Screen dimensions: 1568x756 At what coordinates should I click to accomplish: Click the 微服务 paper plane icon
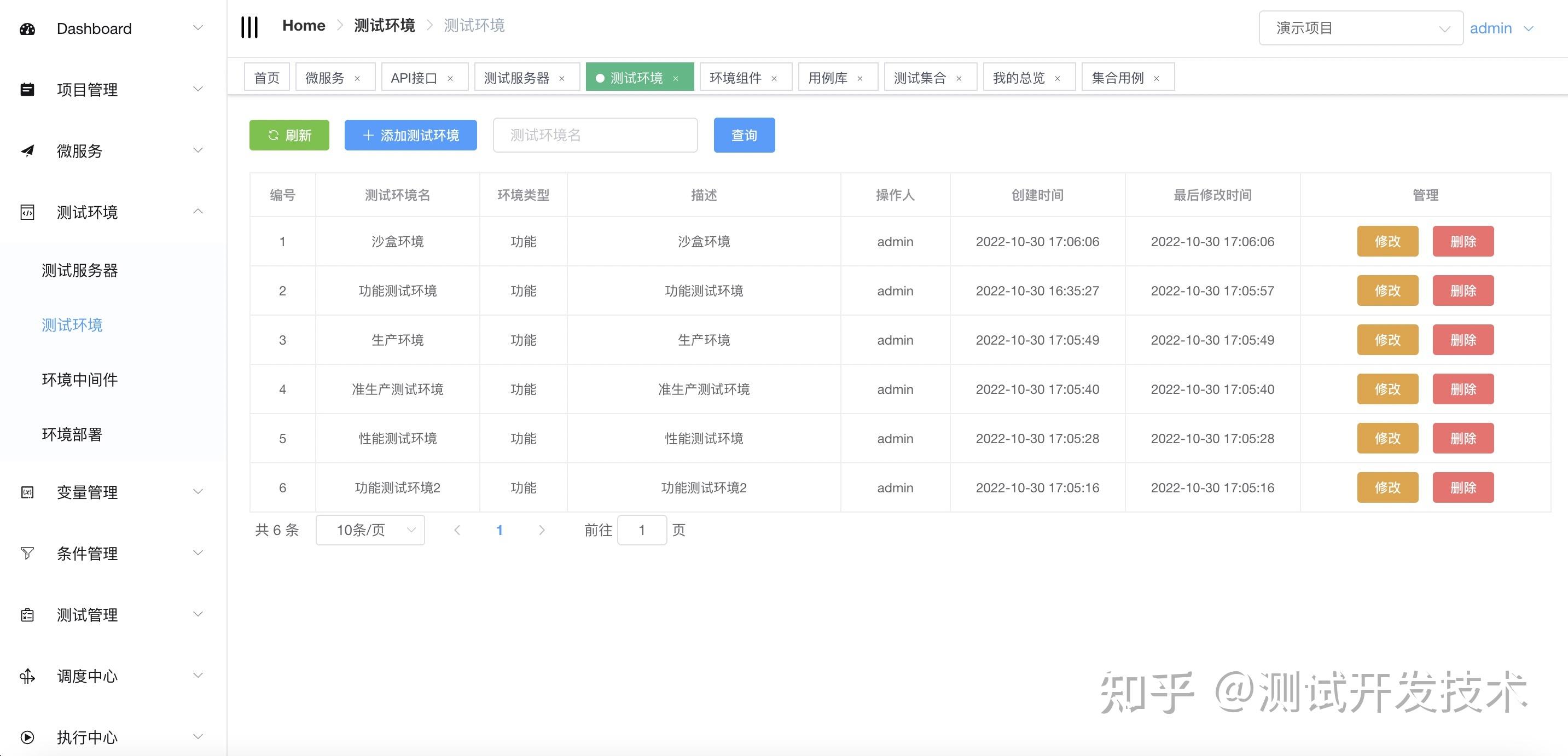coord(27,150)
